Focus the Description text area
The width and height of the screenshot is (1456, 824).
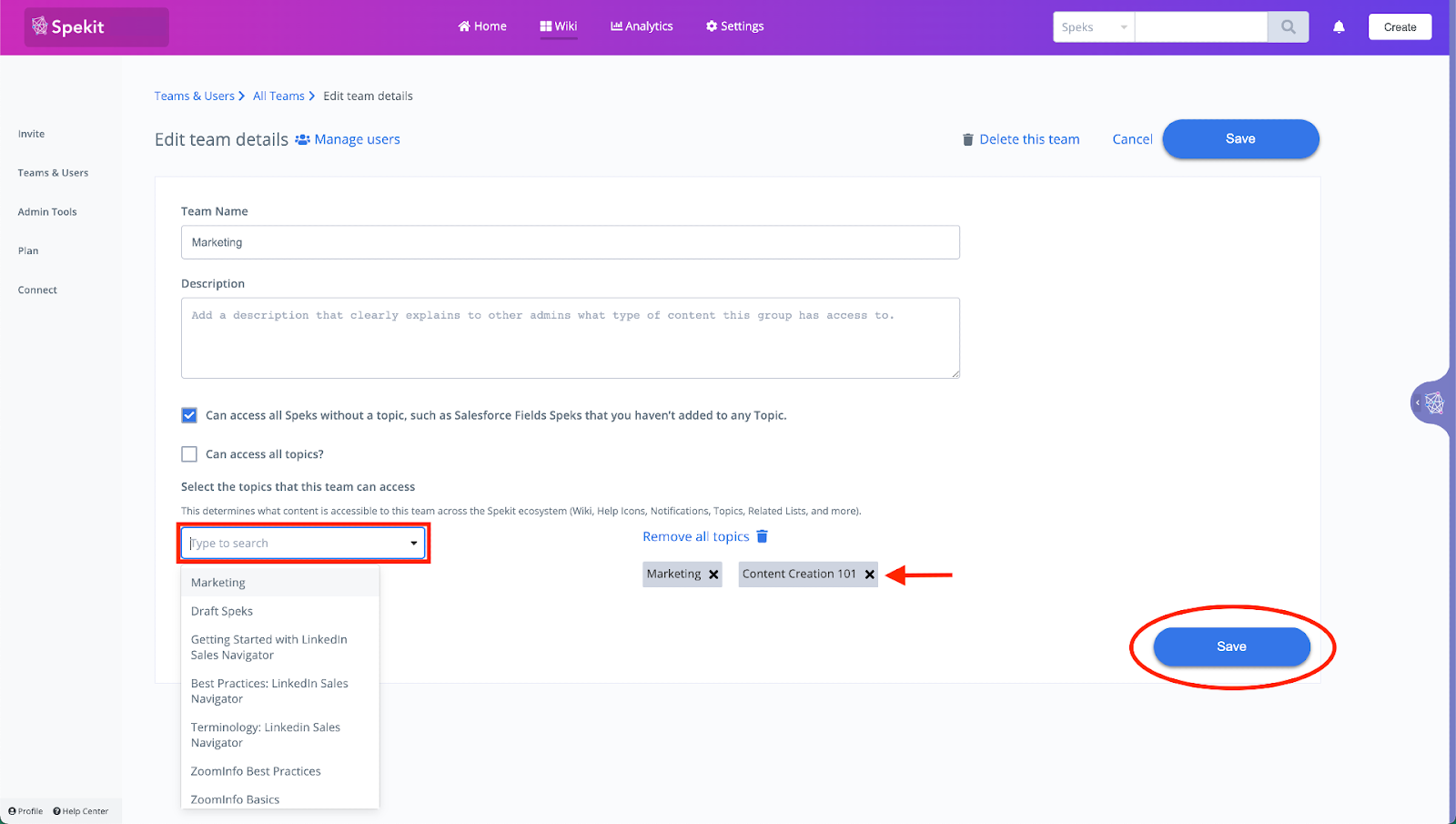pos(571,338)
